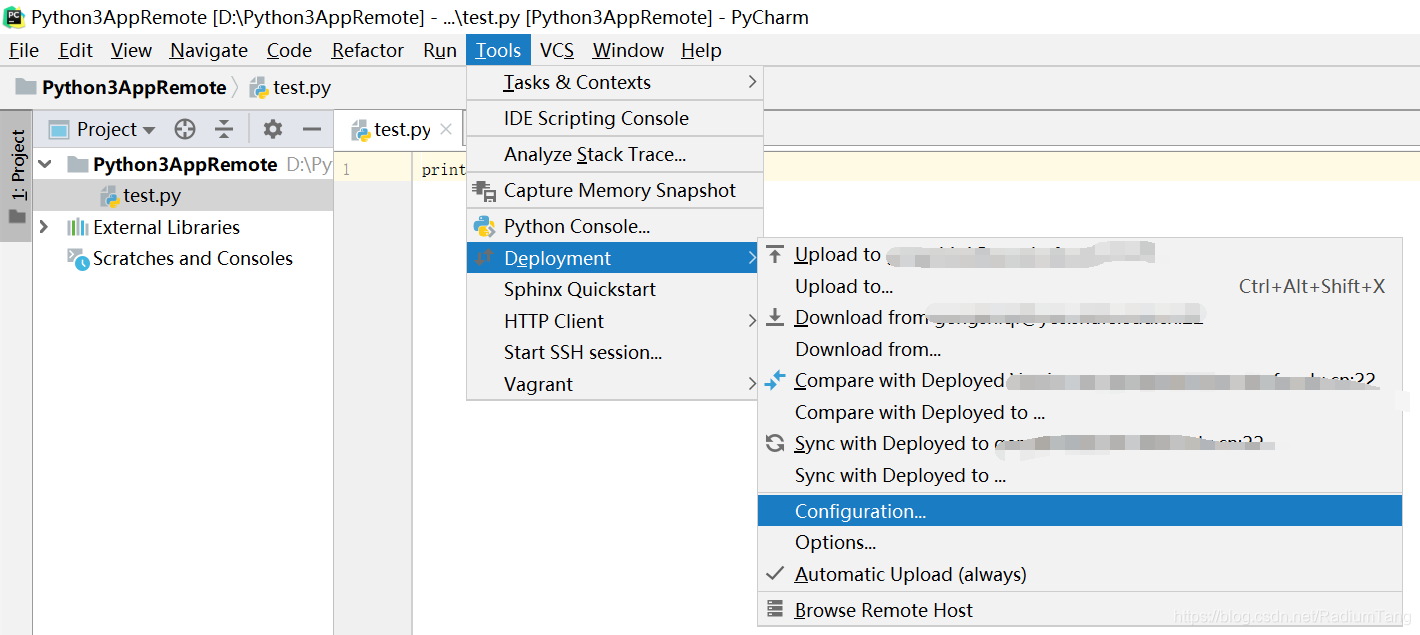Screen dimensions: 1420x635
Task: Select Configuration... in Deployment submenu
Action: coord(860,511)
